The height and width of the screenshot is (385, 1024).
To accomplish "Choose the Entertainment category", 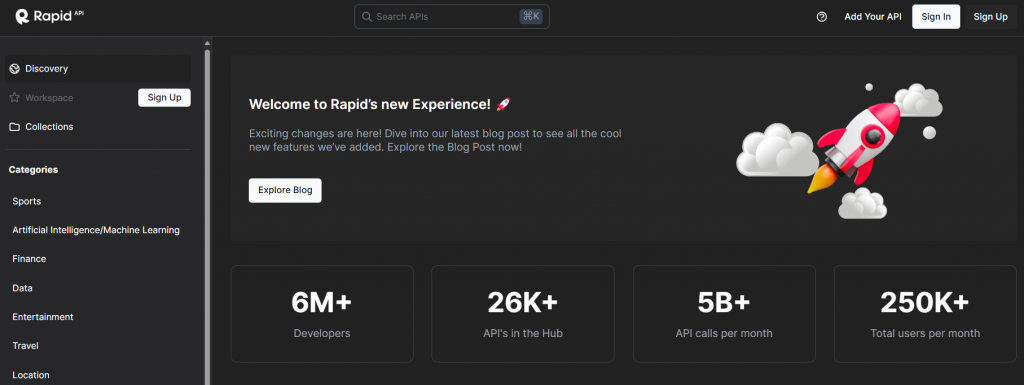I will 43,316.
